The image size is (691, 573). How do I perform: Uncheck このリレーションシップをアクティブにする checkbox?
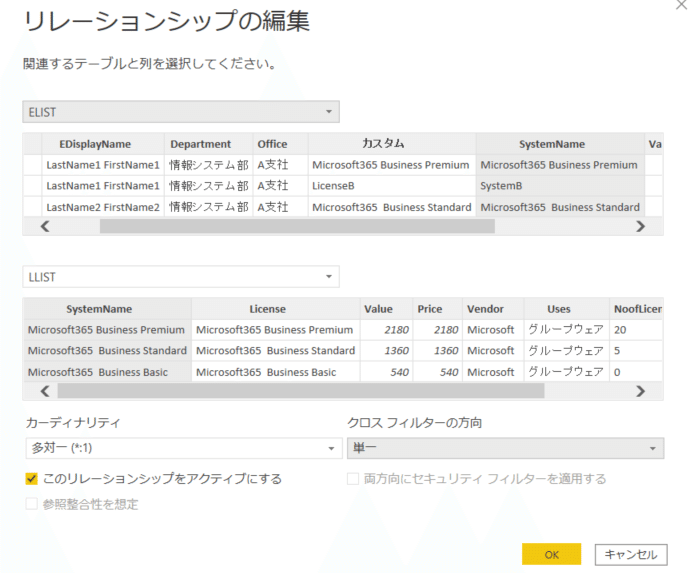(31, 479)
